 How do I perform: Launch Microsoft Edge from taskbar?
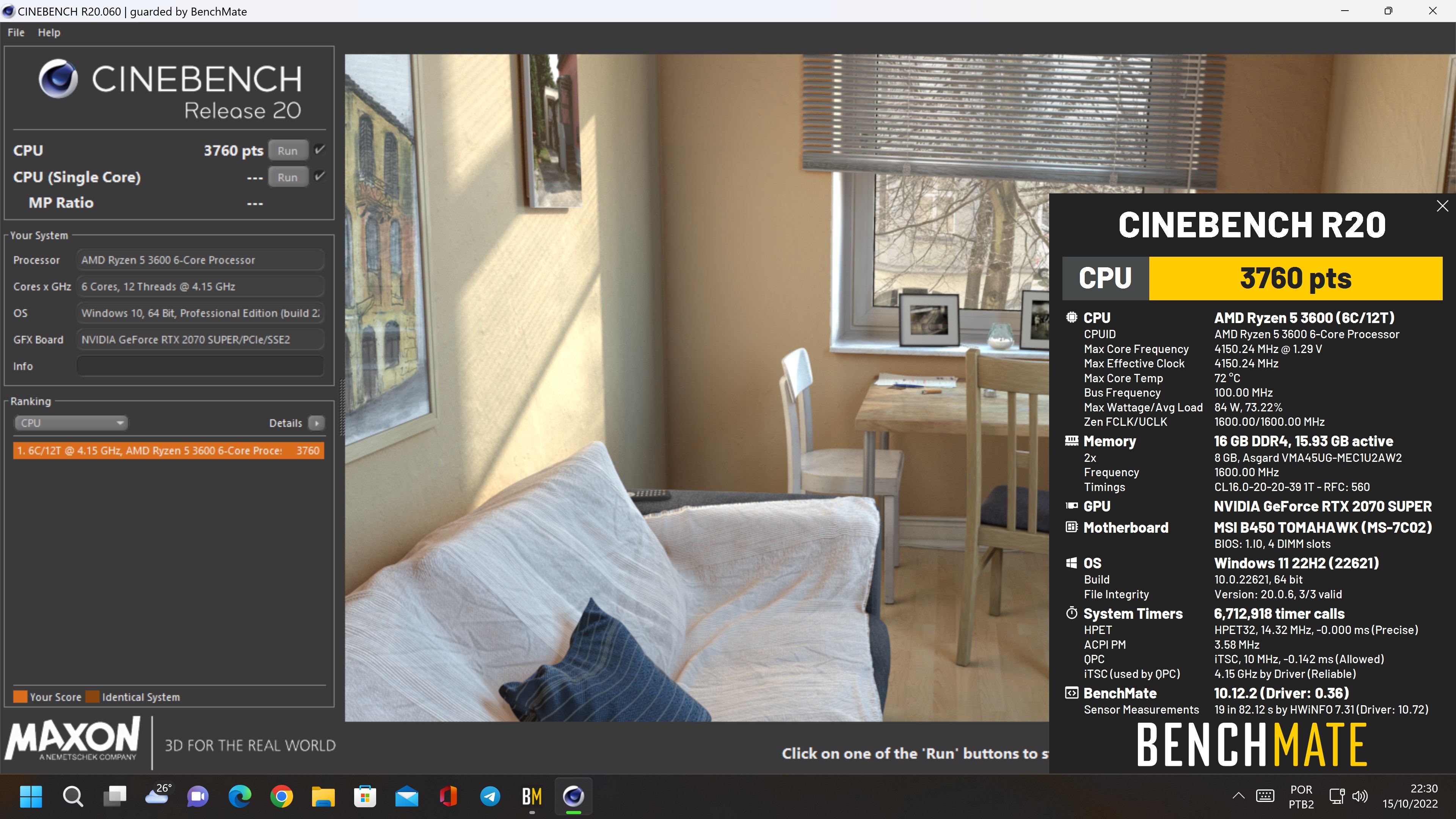coord(240,796)
